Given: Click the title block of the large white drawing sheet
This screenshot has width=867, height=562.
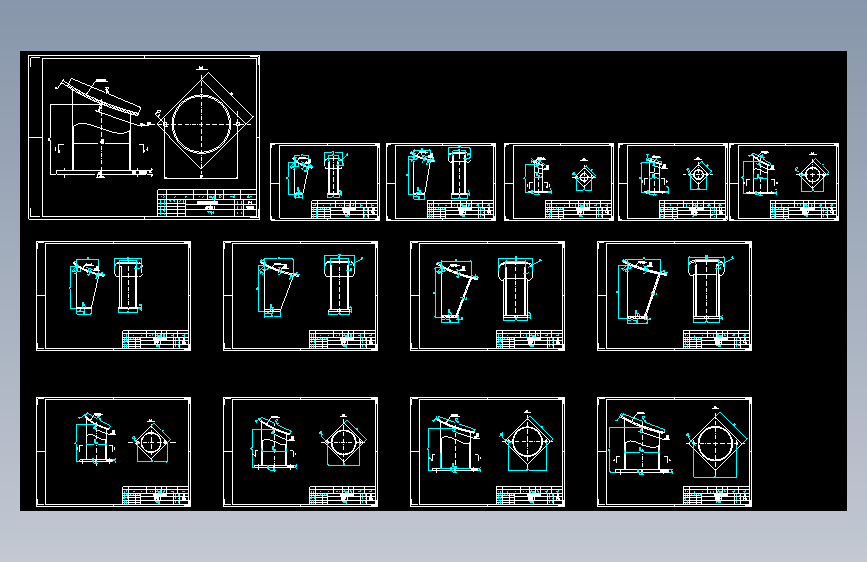Looking at the screenshot, I should click(207, 202).
